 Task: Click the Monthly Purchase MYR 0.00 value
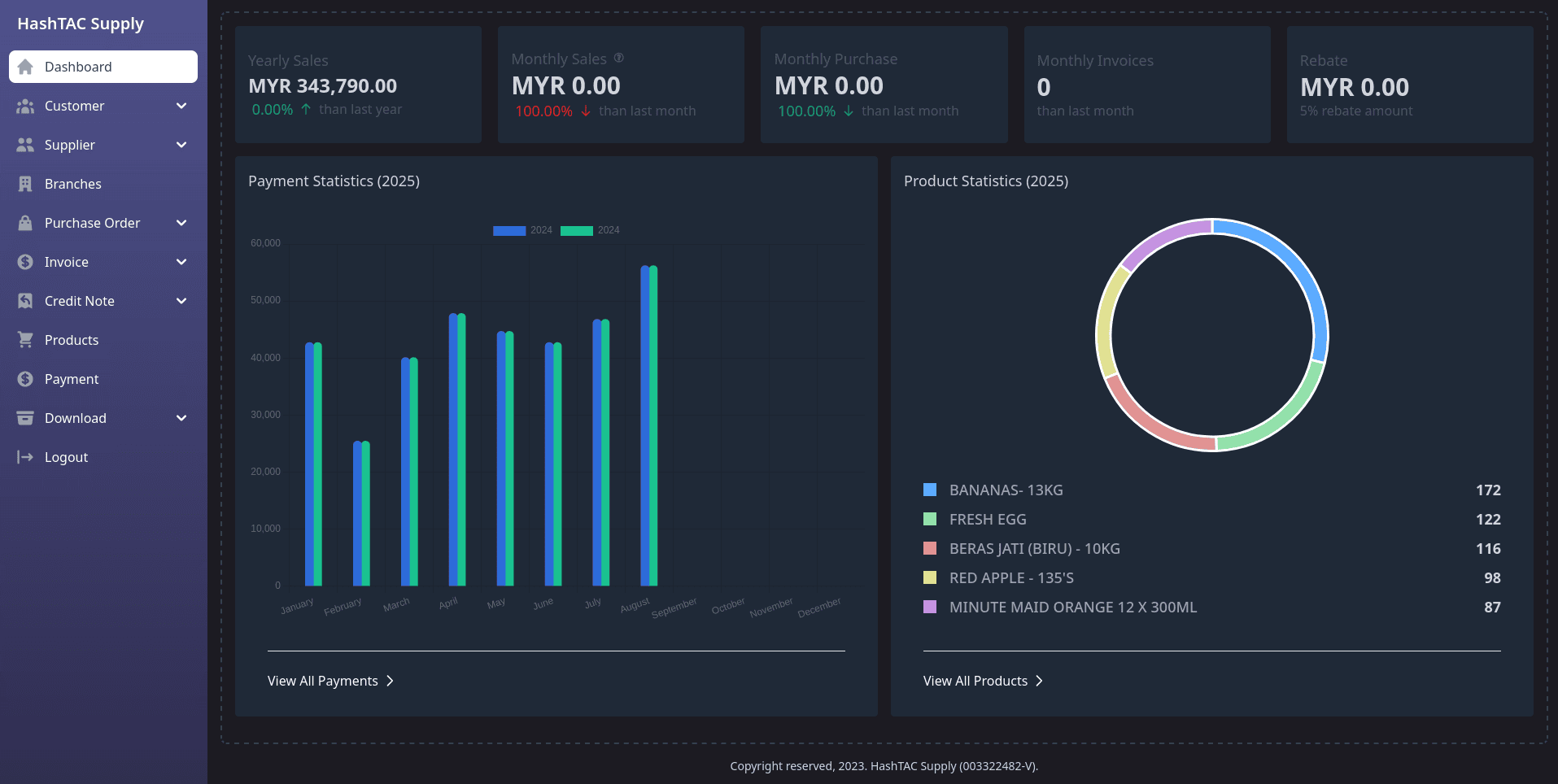[x=829, y=85]
